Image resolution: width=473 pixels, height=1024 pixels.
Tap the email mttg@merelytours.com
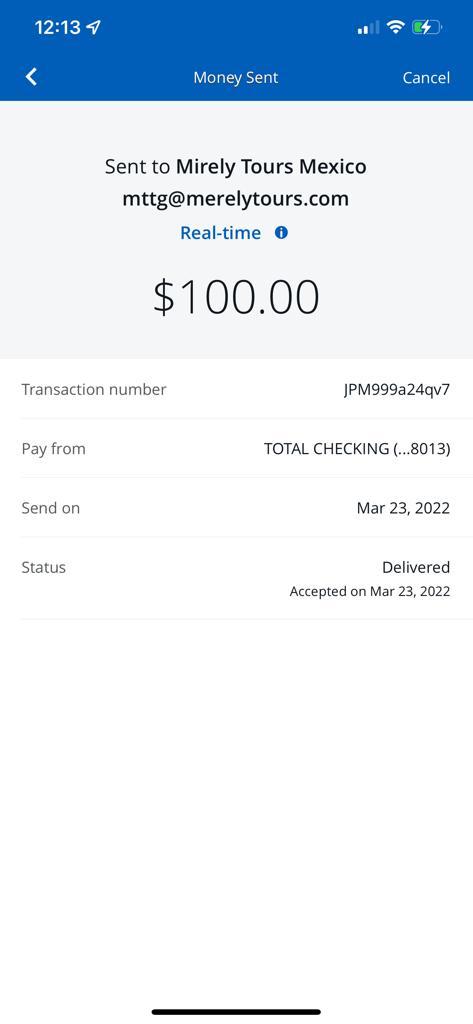[x=236, y=199]
